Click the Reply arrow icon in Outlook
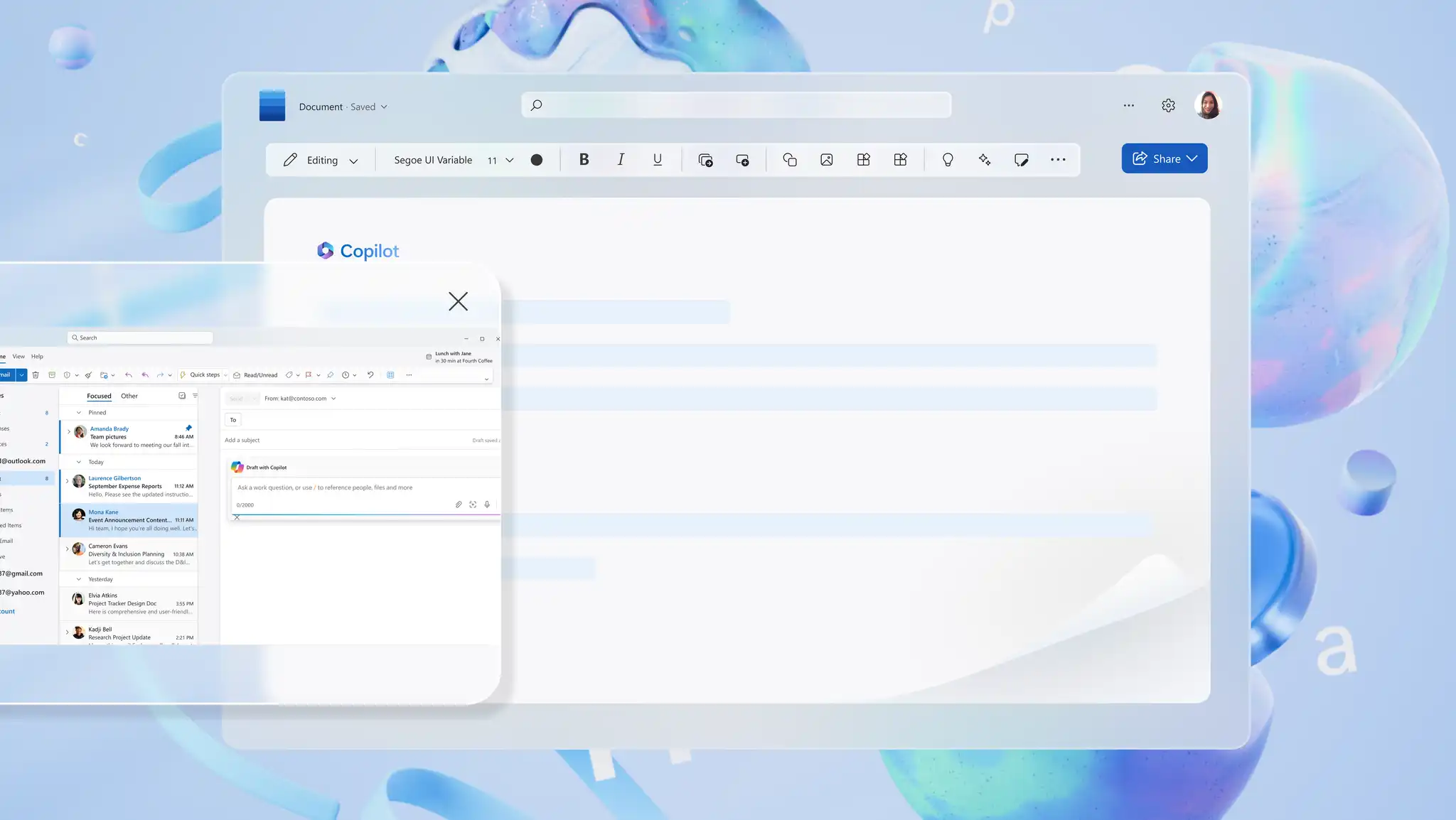The width and height of the screenshot is (1456, 820). click(x=129, y=375)
